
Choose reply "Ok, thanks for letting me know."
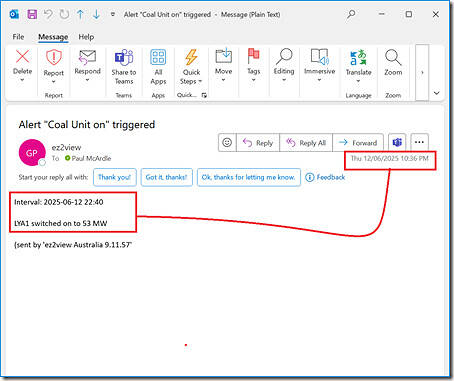[x=249, y=177]
